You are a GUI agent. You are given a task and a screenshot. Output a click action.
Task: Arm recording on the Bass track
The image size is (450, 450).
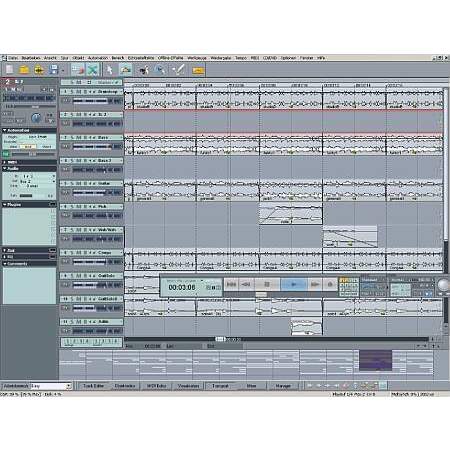(85, 137)
